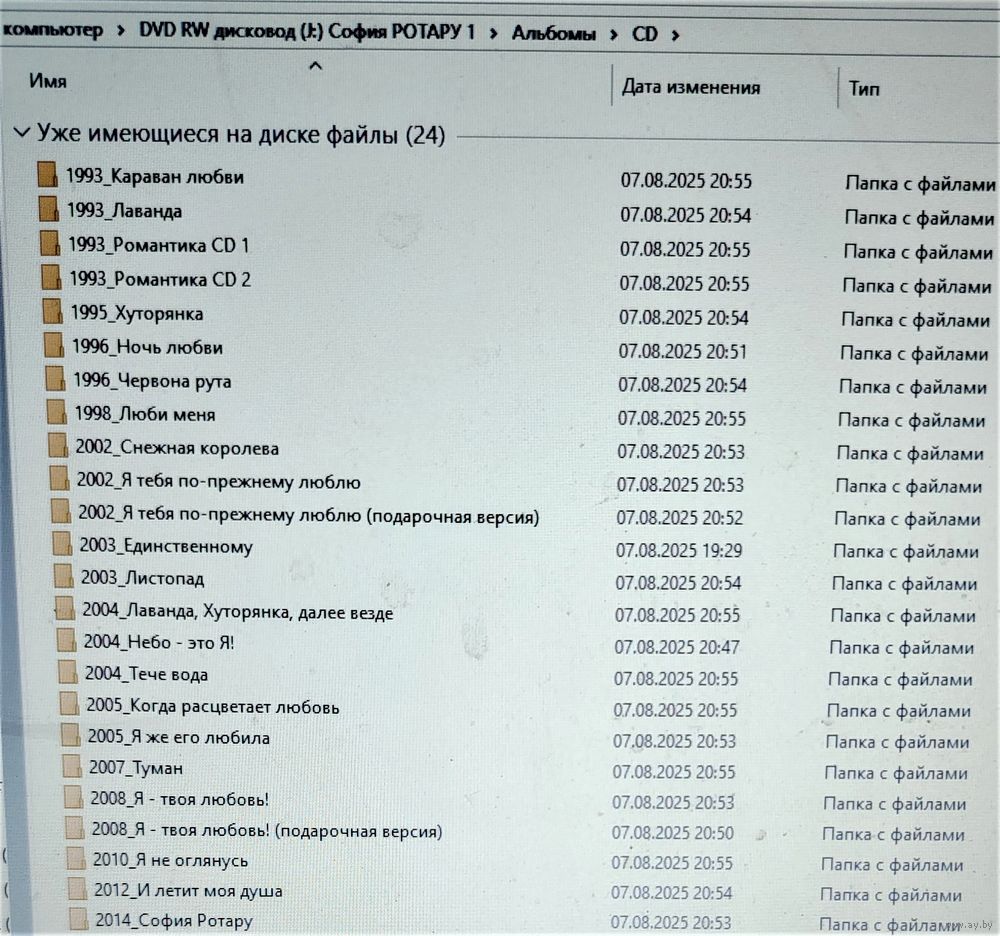Select folder name 2010_Я не оглянусь
1000x936 pixels.
170,860
